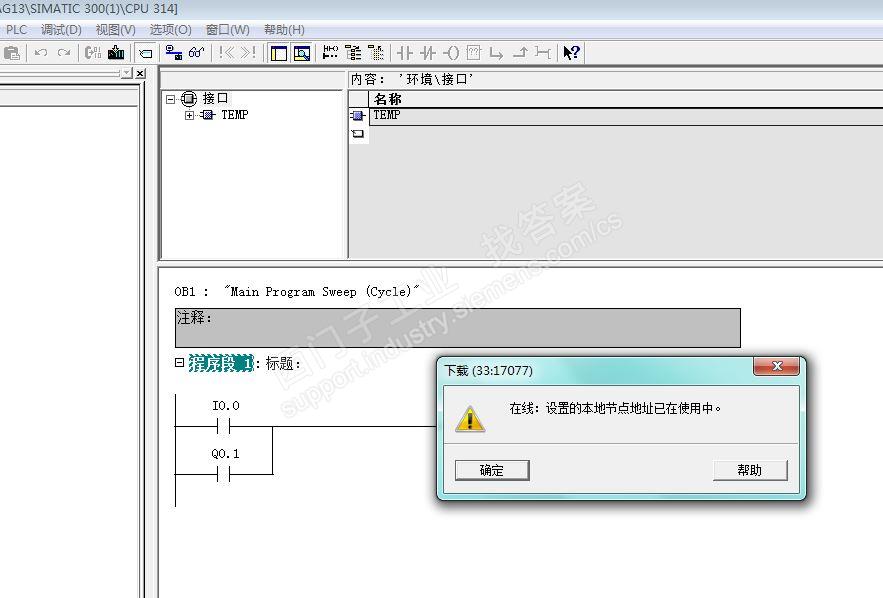Click the warning icon in dialog
Viewport: 883px width, 598px height.
[x=470, y=420]
